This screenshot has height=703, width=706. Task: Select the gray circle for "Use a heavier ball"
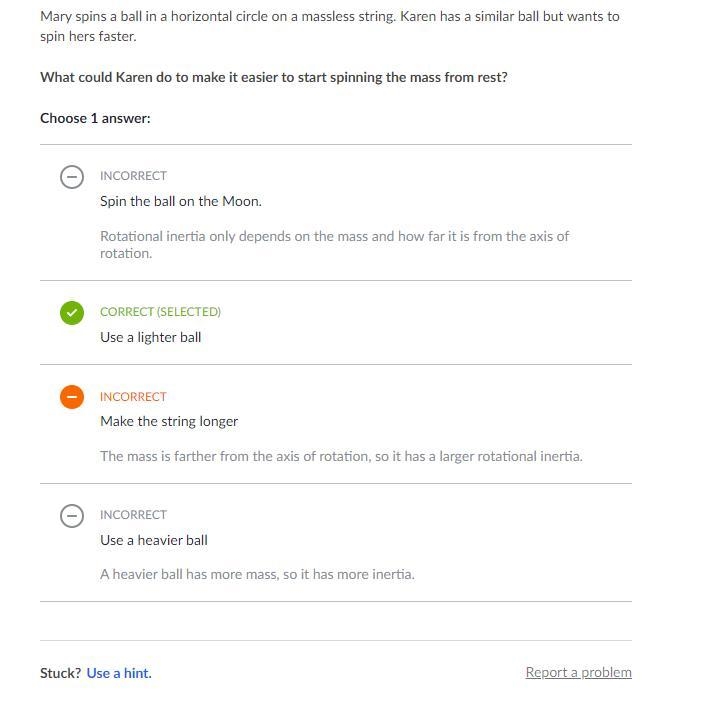coord(72,516)
